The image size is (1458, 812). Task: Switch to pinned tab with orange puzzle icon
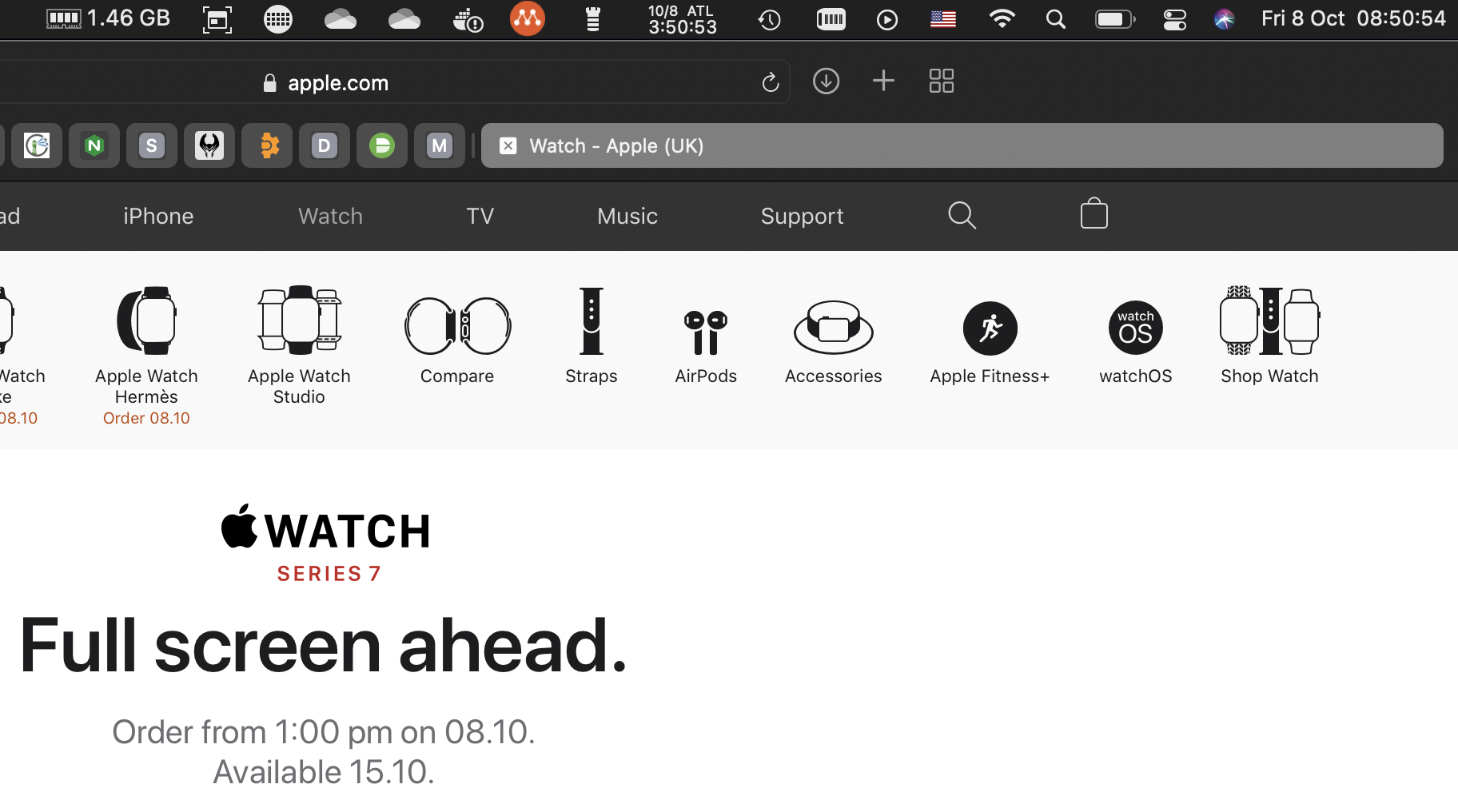[267, 145]
